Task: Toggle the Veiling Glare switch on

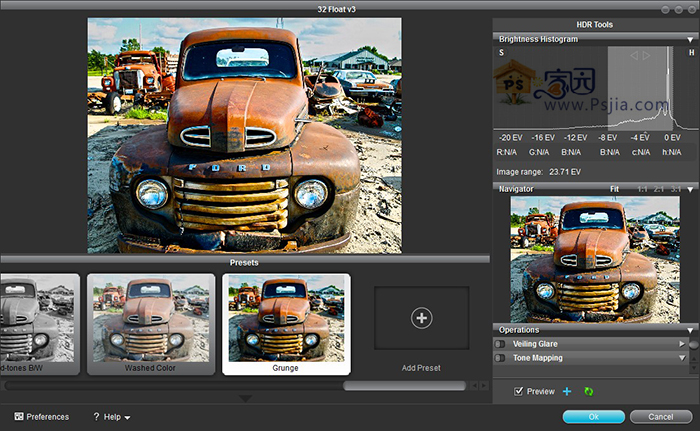Action: point(500,344)
